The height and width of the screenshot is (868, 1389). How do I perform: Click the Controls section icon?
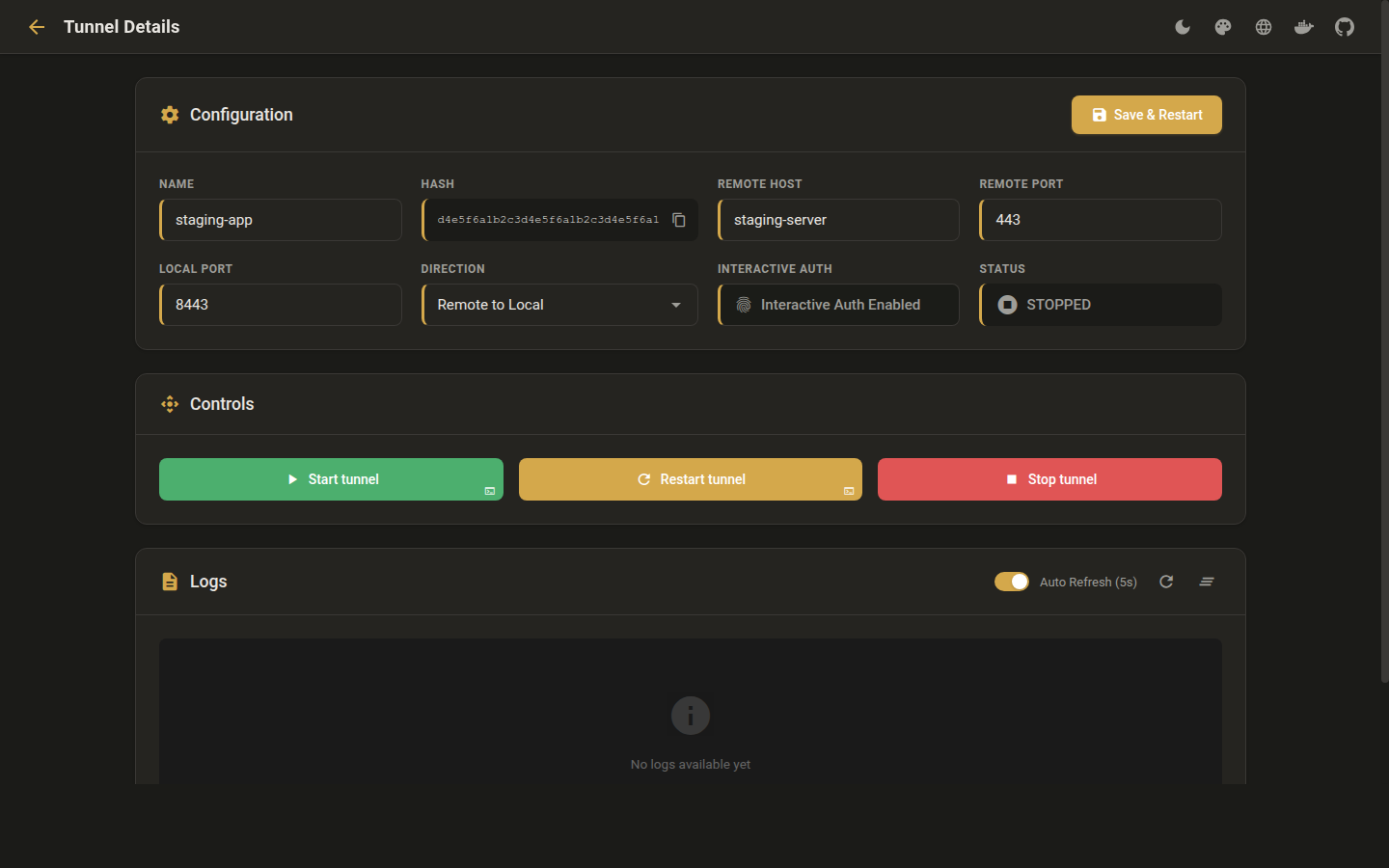point(170,404)
